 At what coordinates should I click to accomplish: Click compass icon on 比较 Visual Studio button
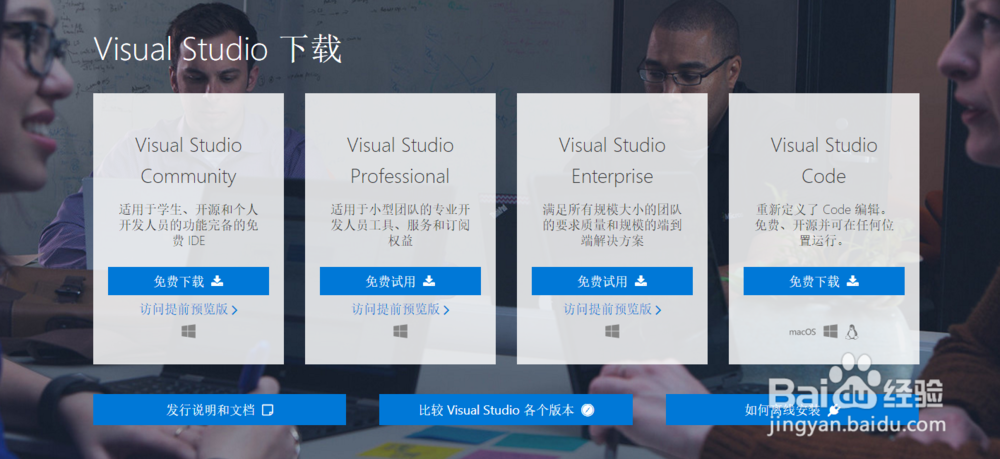click(588, 409)
